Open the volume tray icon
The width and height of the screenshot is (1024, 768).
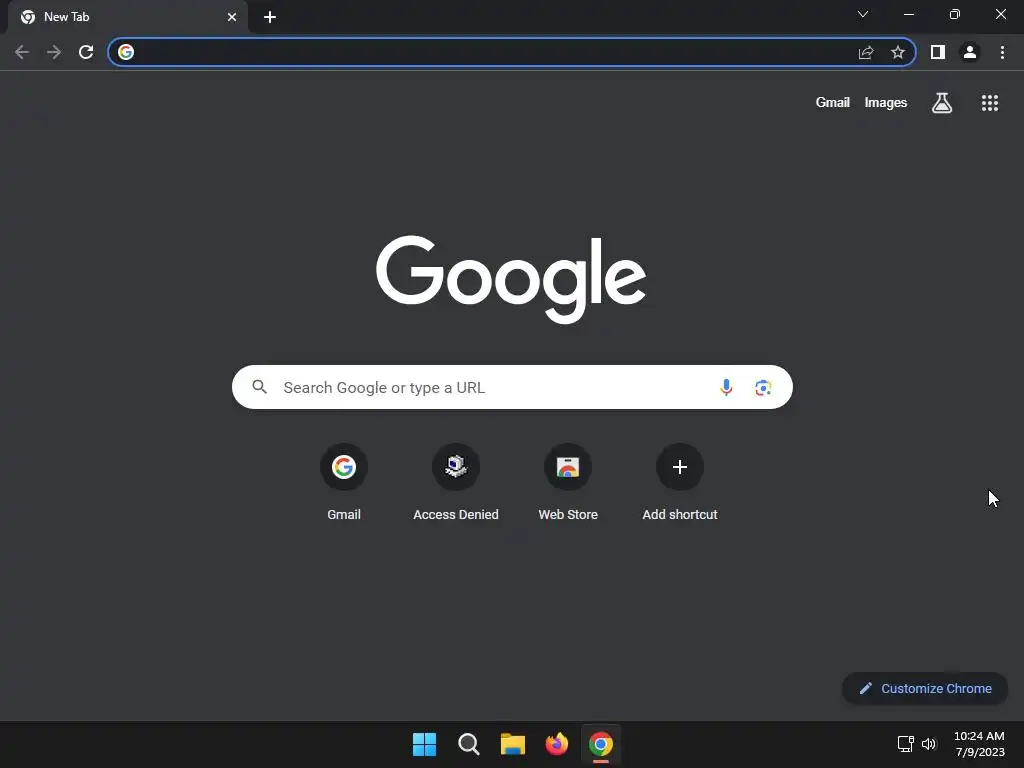point(929,744)
